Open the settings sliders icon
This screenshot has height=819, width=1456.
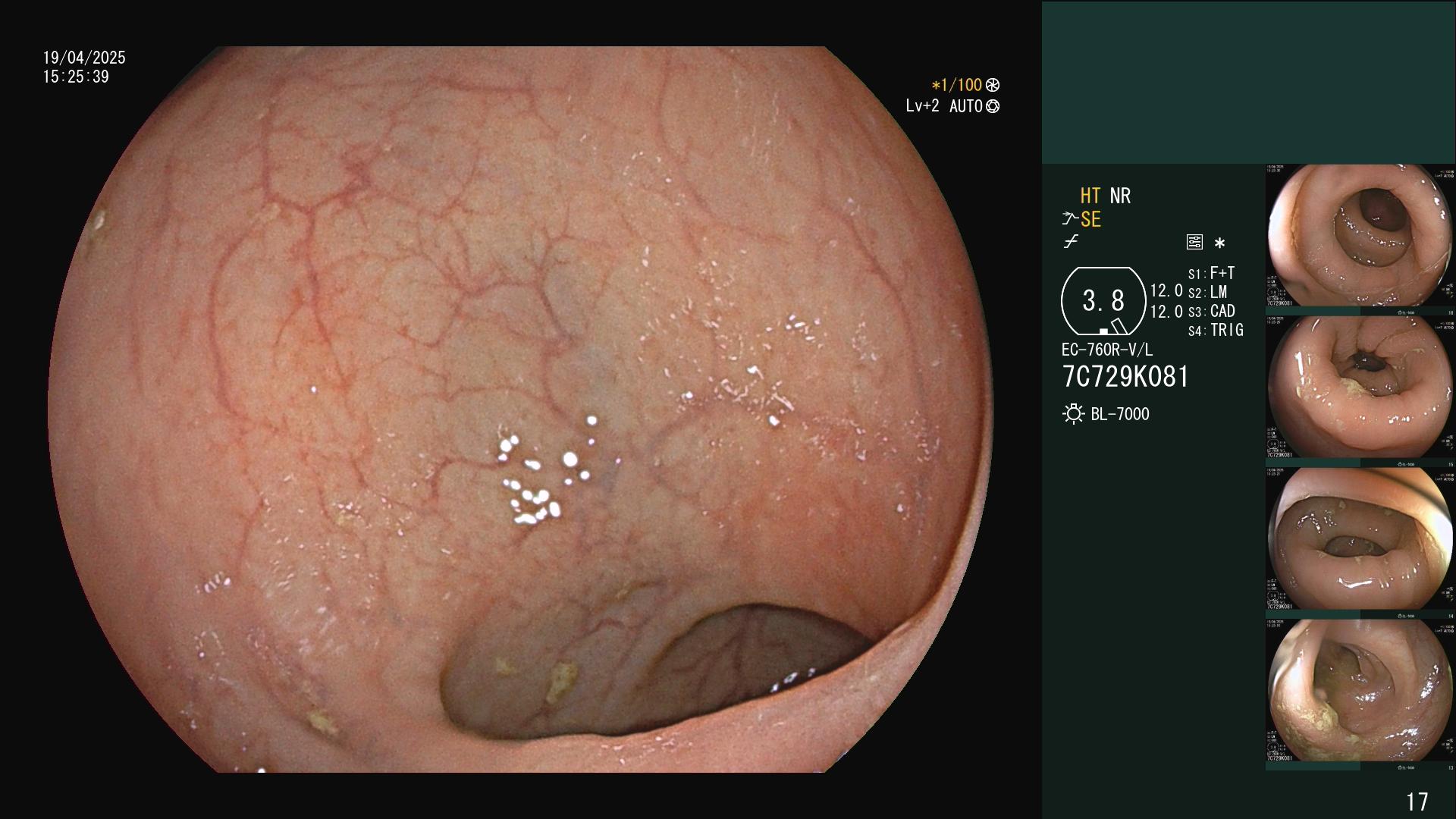click(1194, 243)
